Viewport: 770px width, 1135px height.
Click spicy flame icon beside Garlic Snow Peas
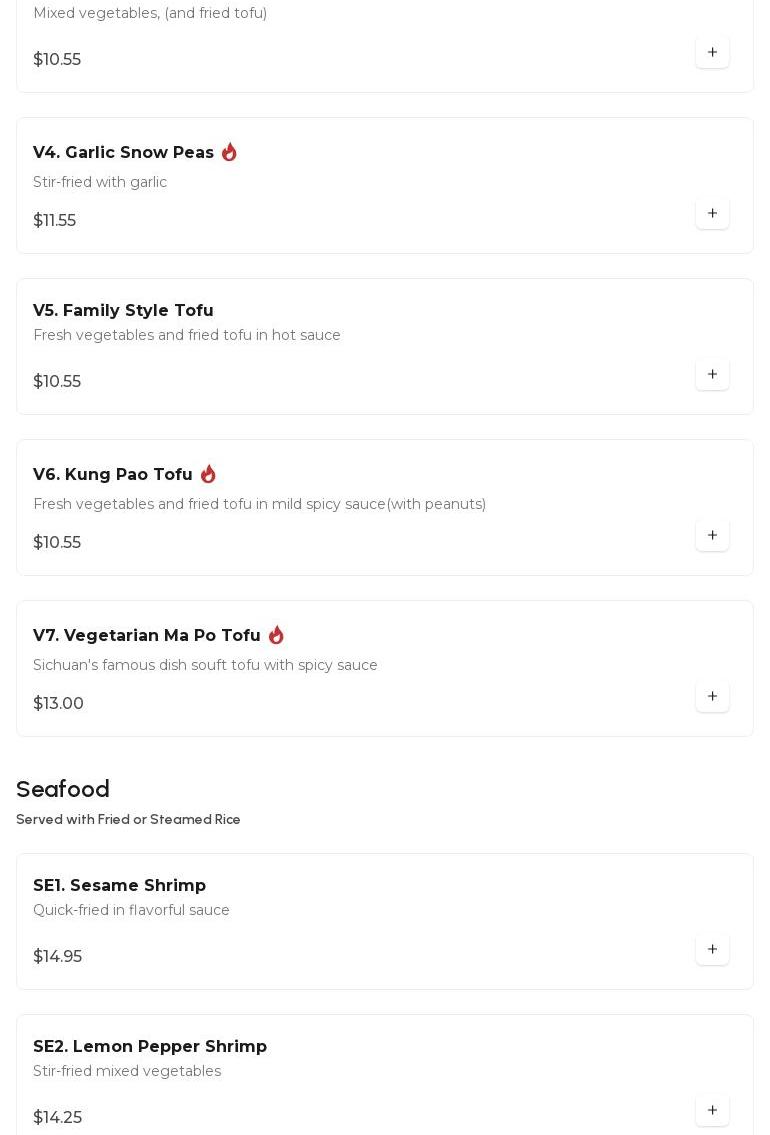pyautogui.click(x=229, y=152)
